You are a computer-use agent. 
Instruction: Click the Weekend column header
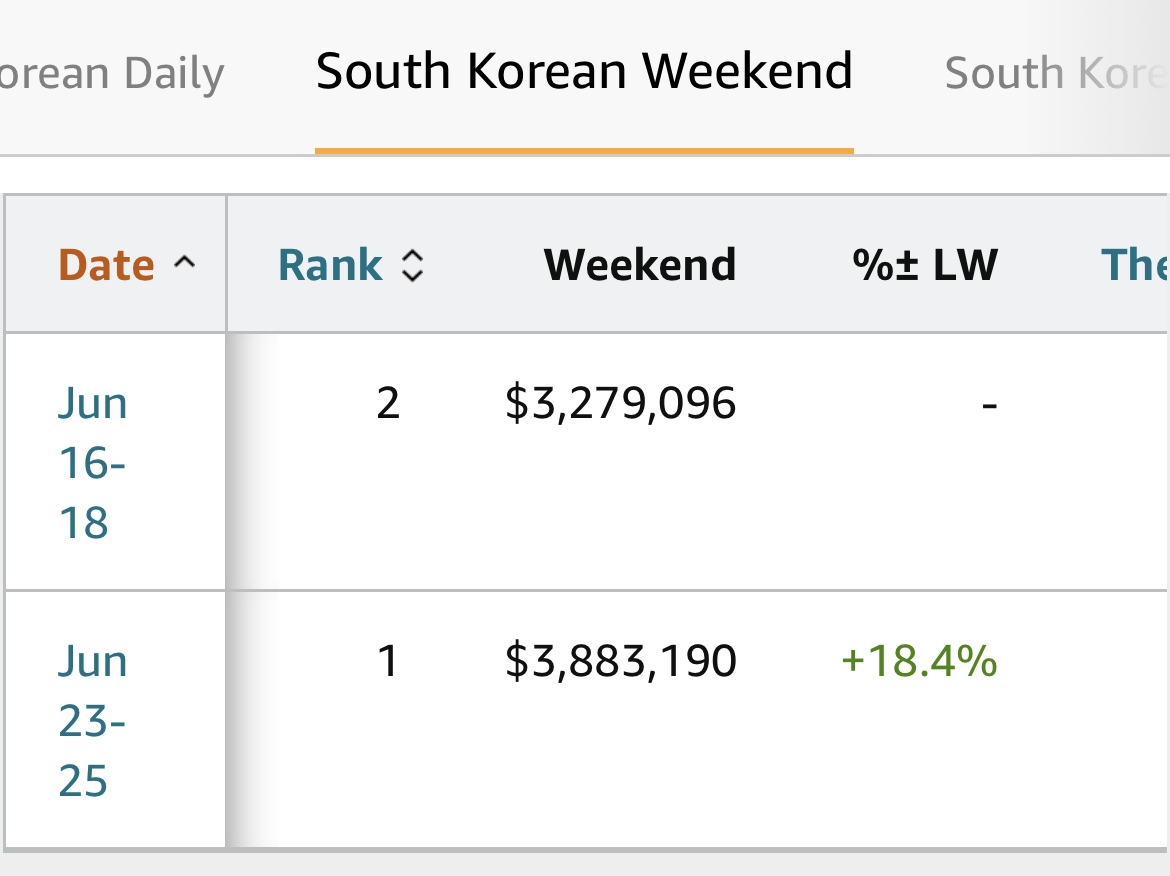pos(640,265)
